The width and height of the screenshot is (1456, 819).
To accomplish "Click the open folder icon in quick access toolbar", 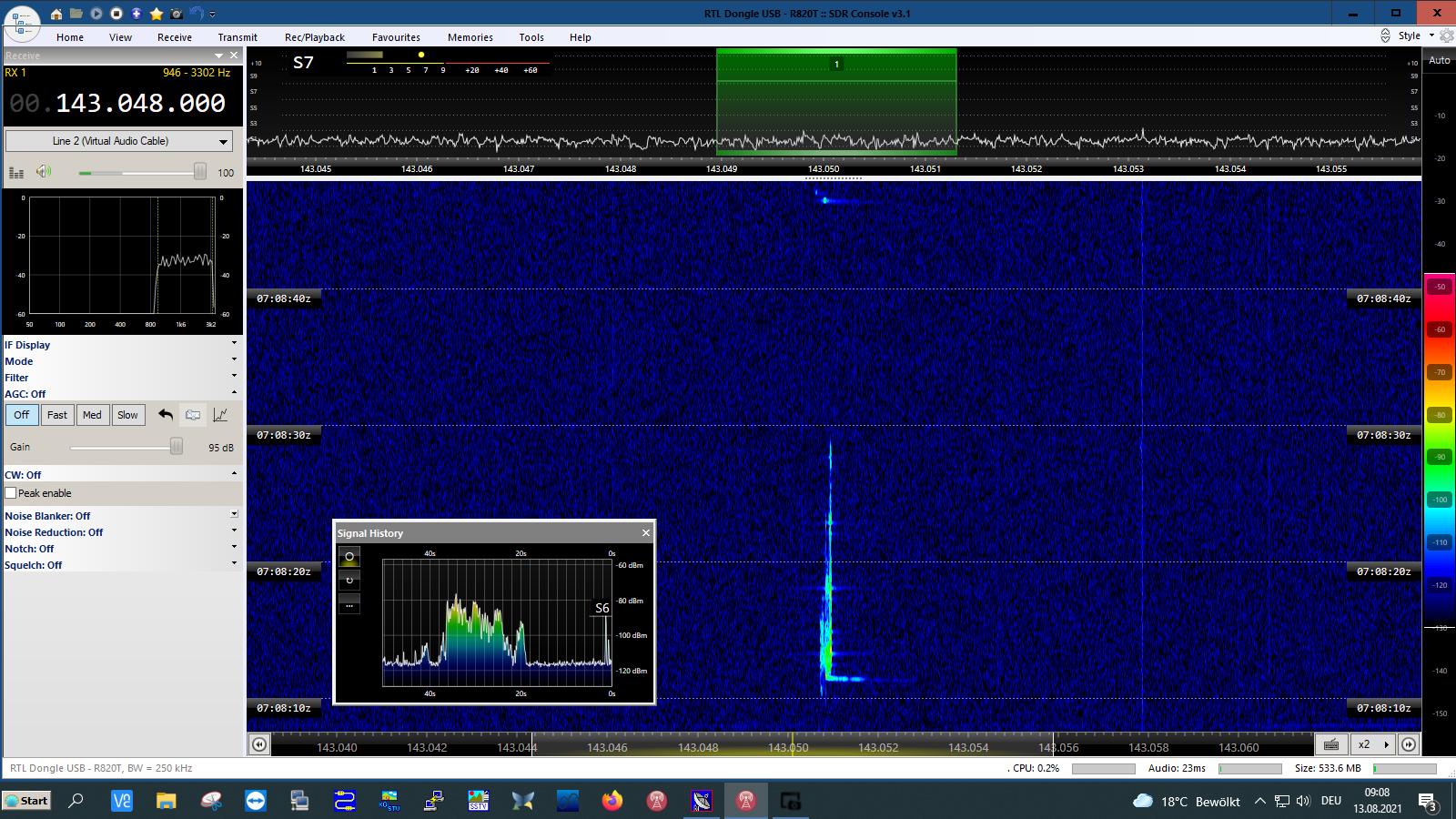I will [76, 14].
